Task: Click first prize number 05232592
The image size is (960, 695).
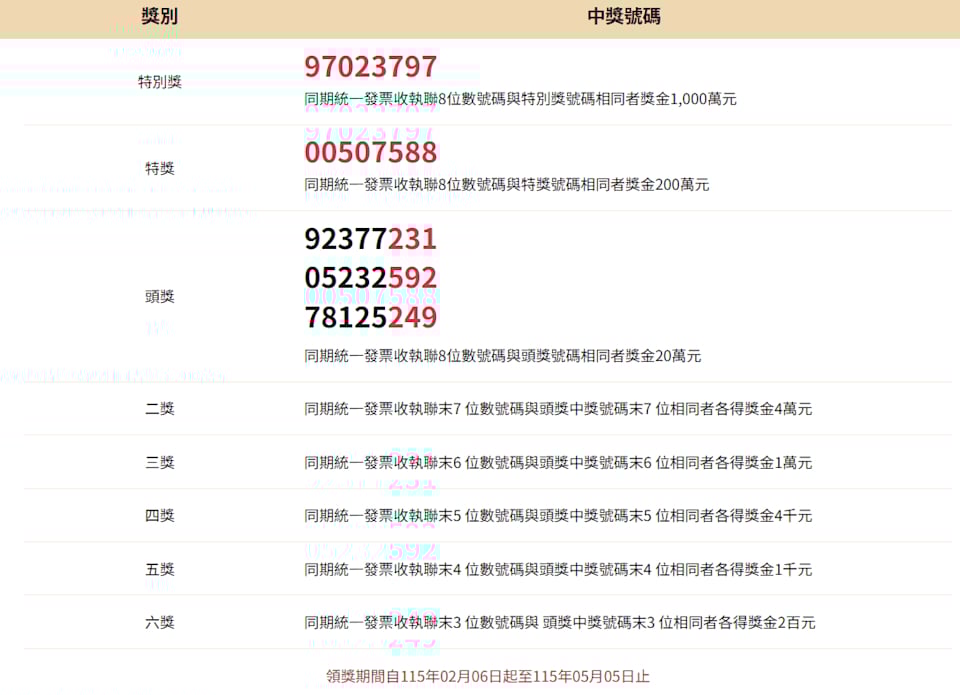Action: click(x=371, y=278)
